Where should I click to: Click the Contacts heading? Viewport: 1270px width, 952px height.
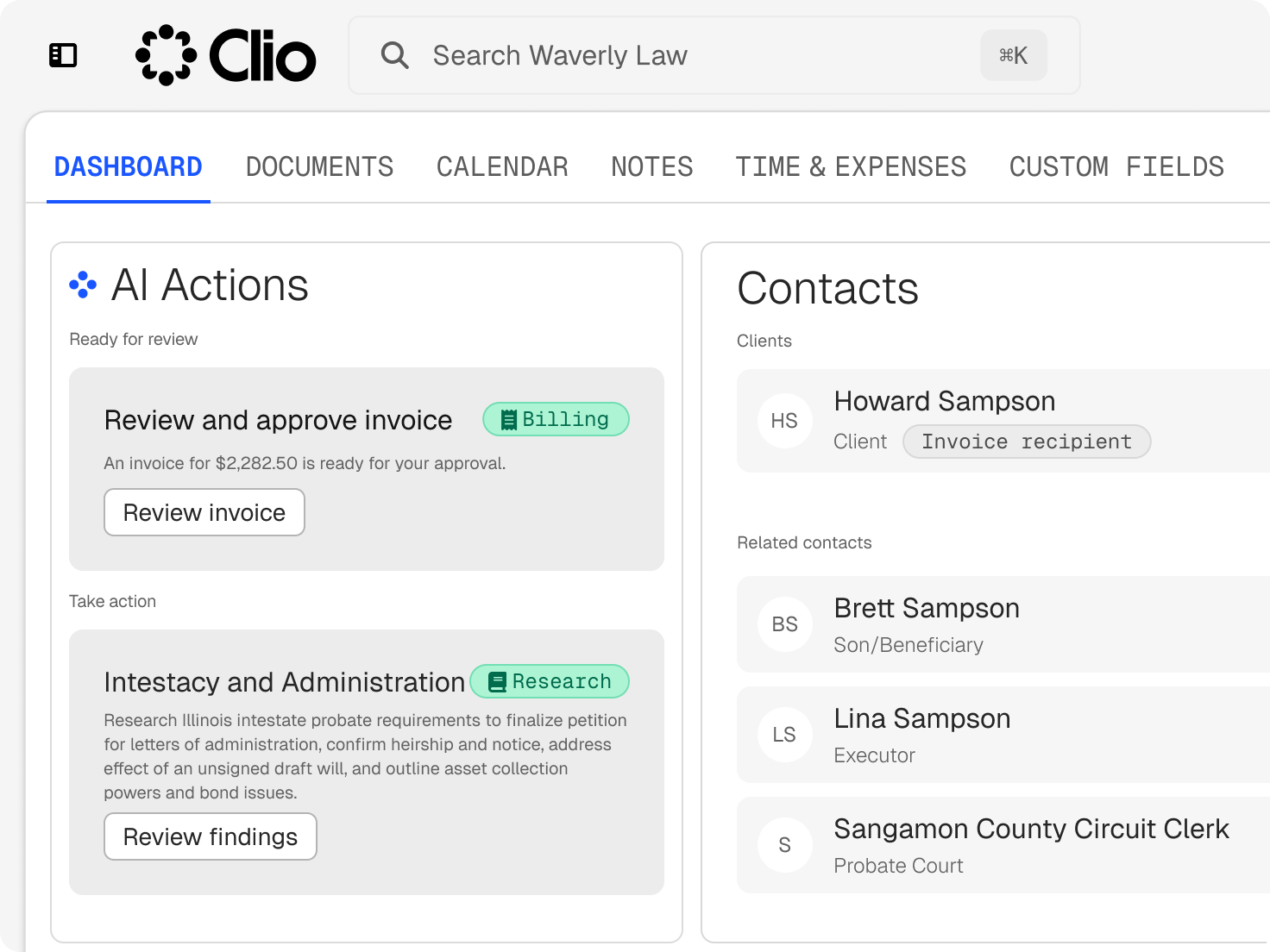point(827,288)
